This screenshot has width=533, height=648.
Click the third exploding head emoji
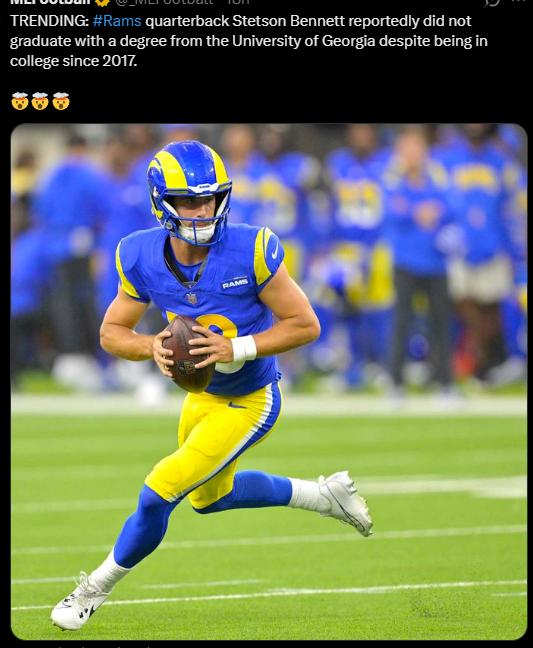61,101
